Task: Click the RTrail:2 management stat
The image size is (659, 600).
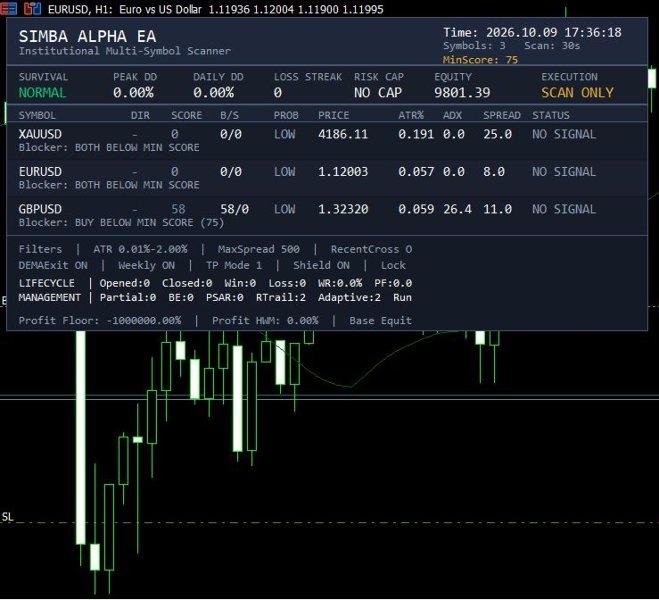Action: pos(281,297)
